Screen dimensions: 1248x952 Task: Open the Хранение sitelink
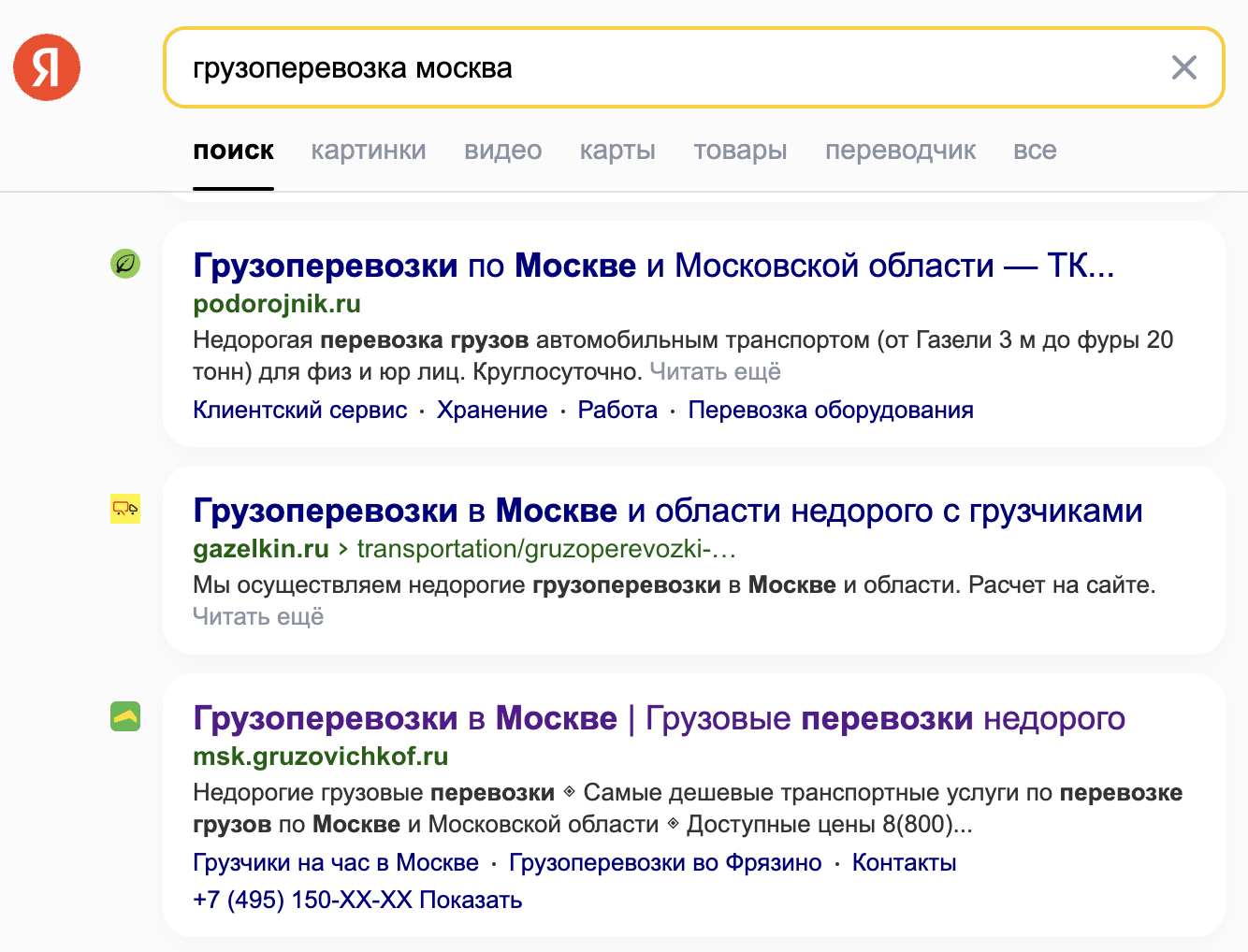pyautogui.click(x=492, y=410)
